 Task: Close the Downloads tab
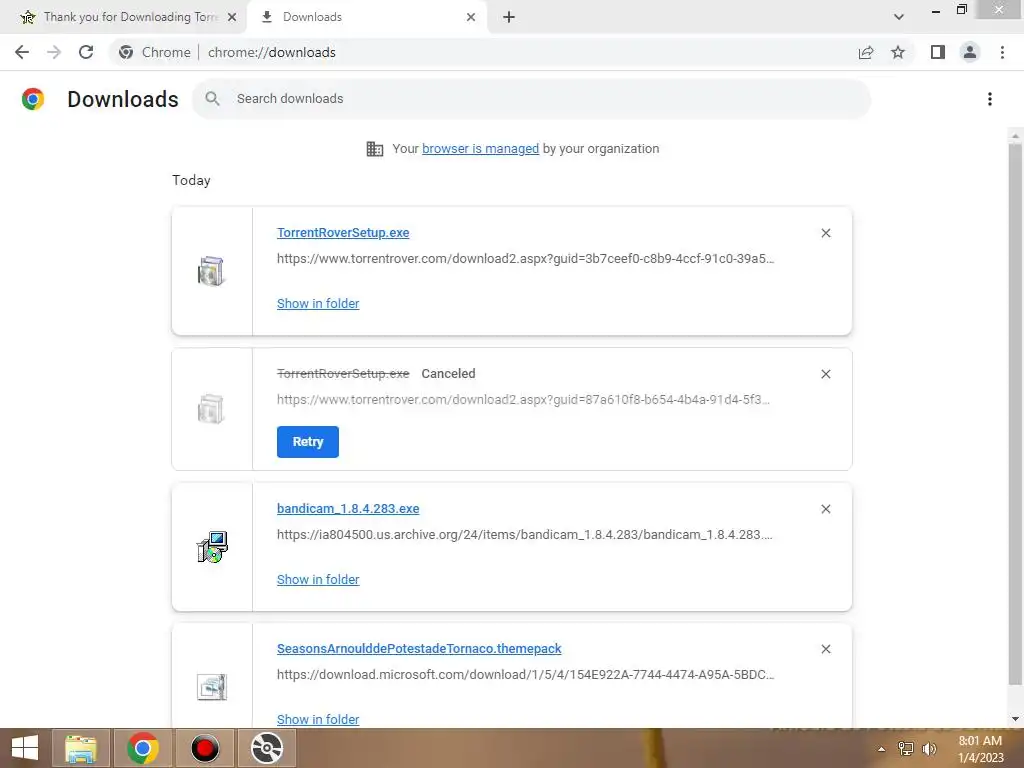coord(471,17)
